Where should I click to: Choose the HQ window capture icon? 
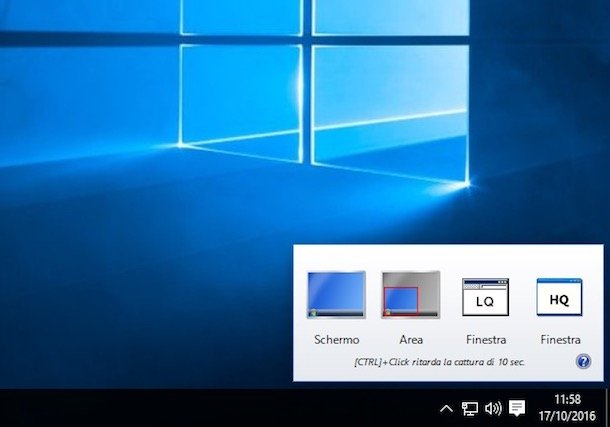click(559, 297)
